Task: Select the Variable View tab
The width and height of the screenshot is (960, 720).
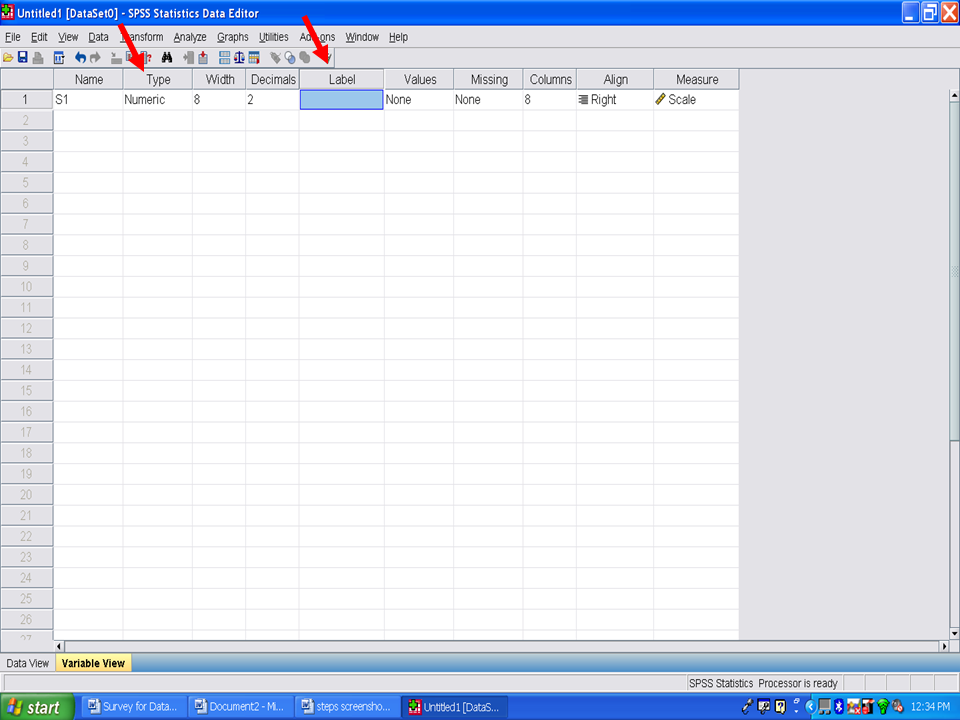Action: (x=92, y=663)
